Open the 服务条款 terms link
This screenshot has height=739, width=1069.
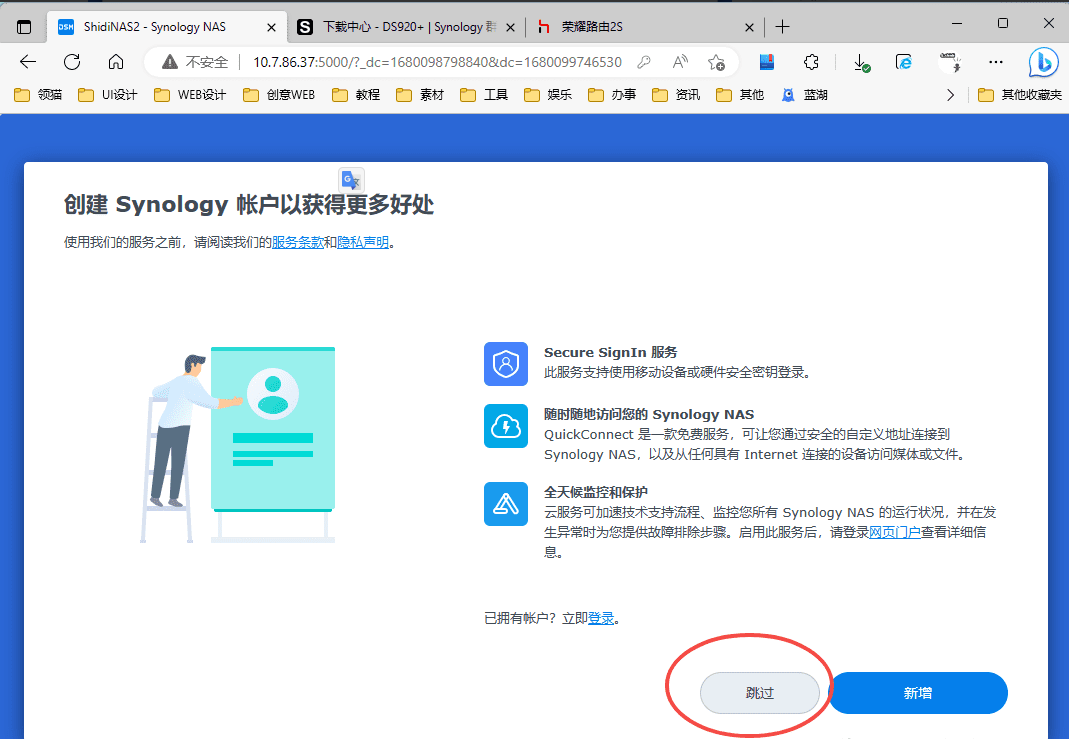point(297,242)
